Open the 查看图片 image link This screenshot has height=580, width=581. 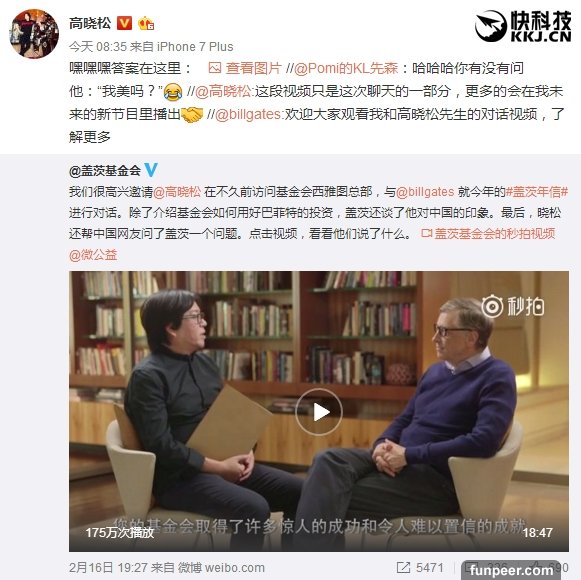[x=245, y=68]
